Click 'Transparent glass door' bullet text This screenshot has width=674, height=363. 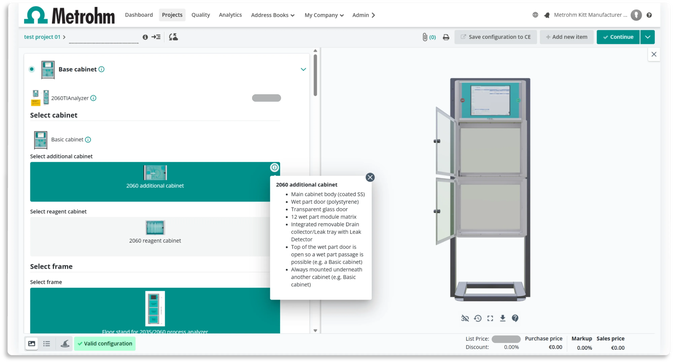(319, 209)
